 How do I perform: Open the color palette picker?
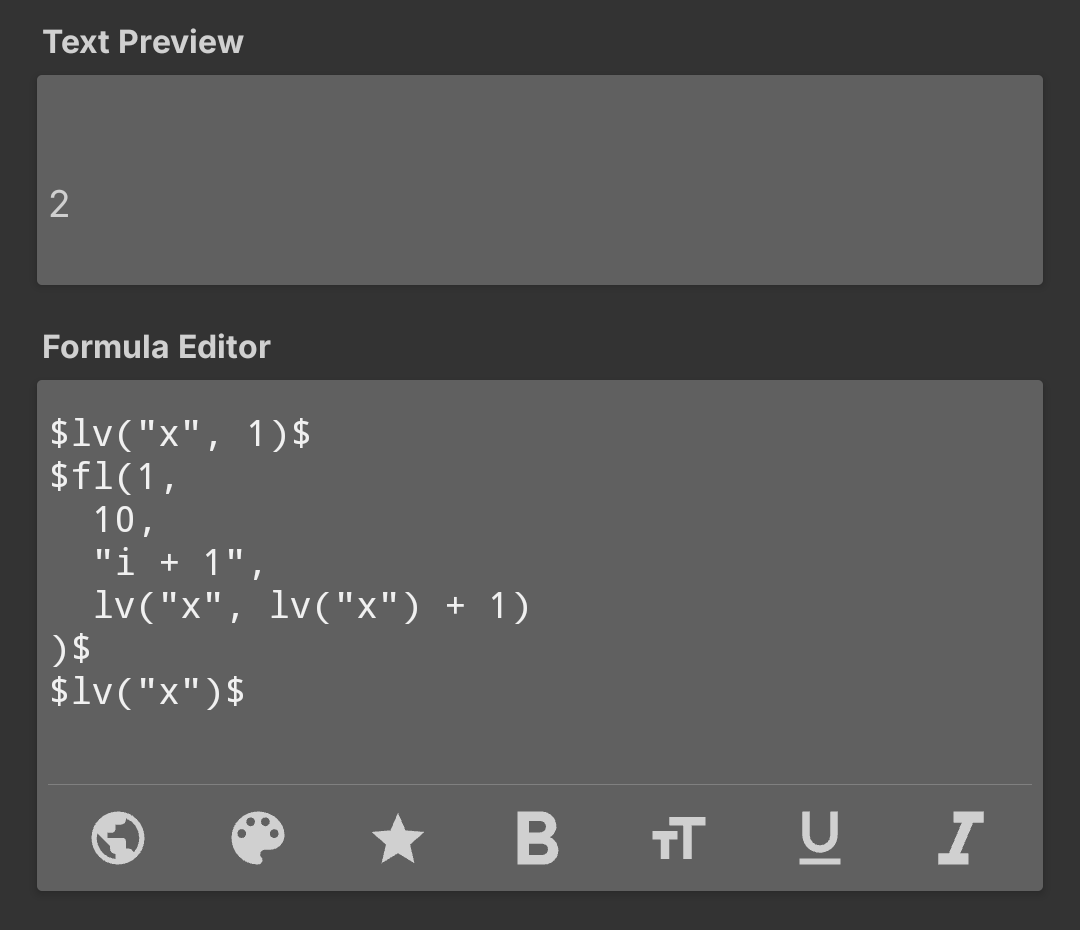point(258,838)
